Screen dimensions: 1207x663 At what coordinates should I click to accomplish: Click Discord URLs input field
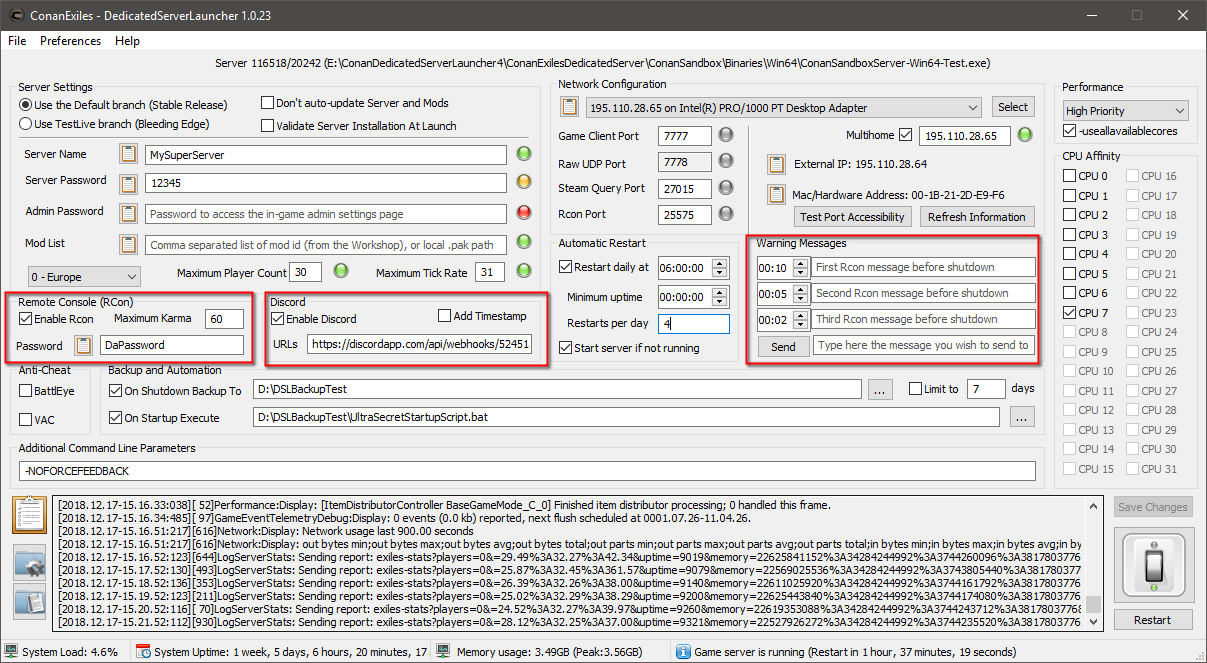pyautogui.click(x=419, y=344)
